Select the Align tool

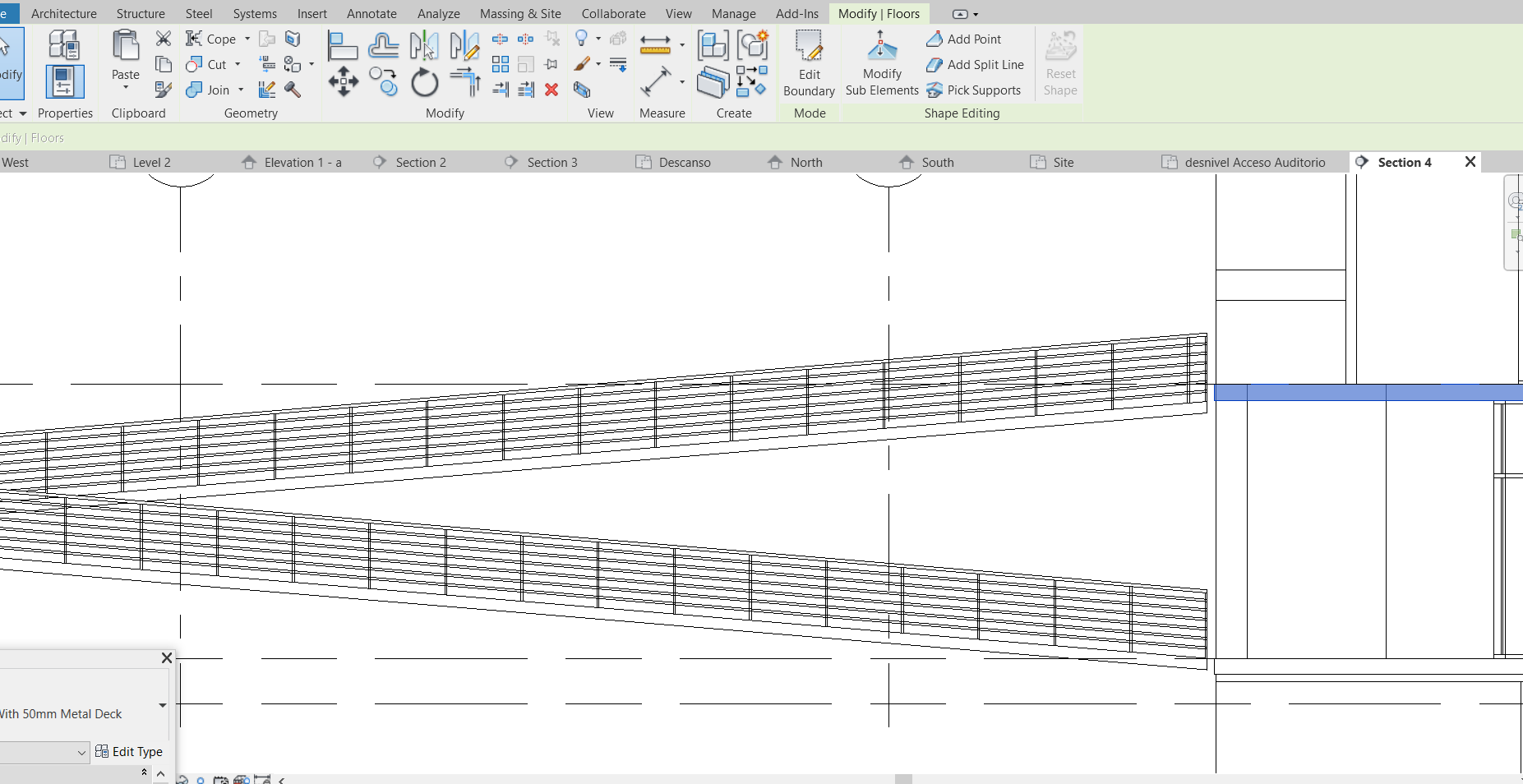pyautogui.click(x=343, y=45)
